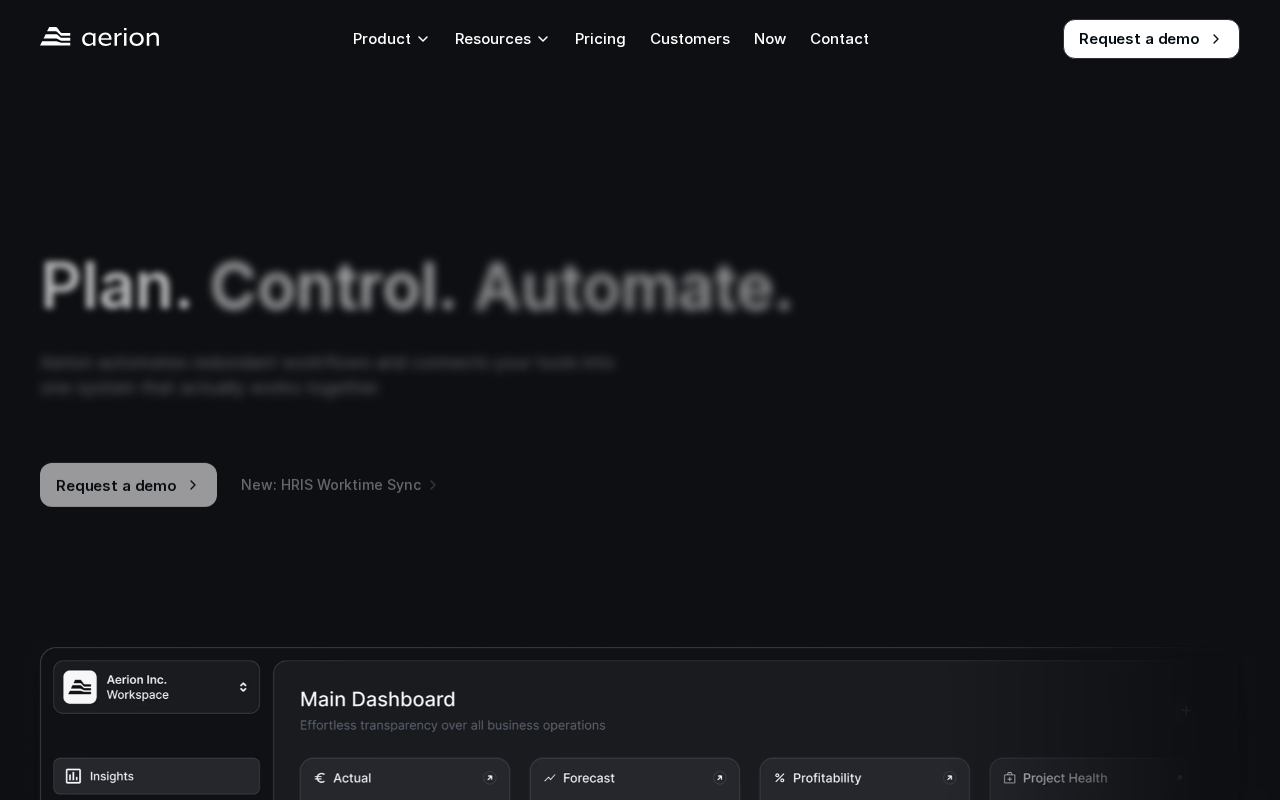Go to the Pricing page
The width and height of the screenshot is (1280, 800).
[600, 39]
